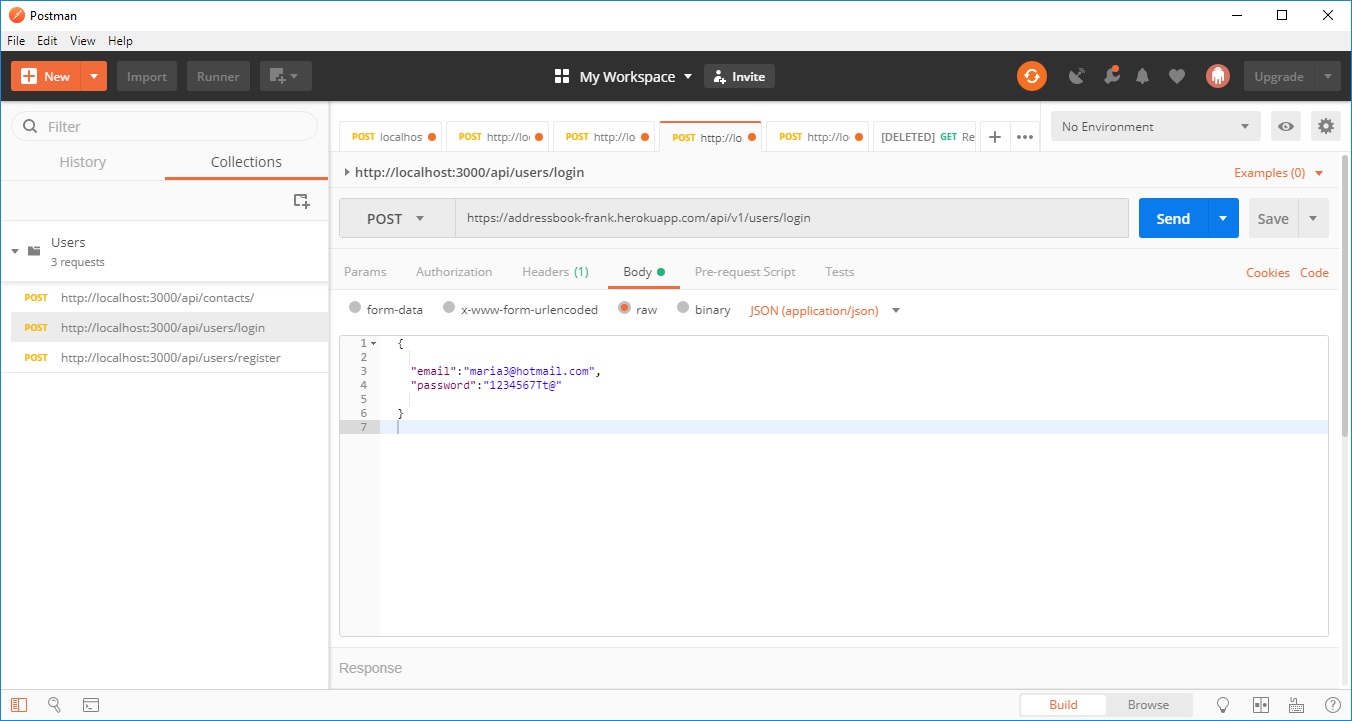Open the tab options ellipsis menu
The height and width of the screenshot is (721, 1352).
(1025, 137)
